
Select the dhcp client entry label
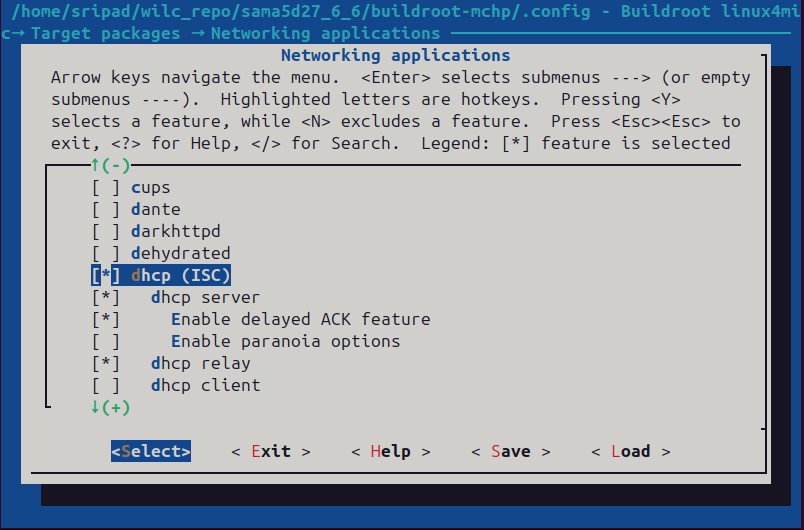pyautogui.click(x=206, y=386)
